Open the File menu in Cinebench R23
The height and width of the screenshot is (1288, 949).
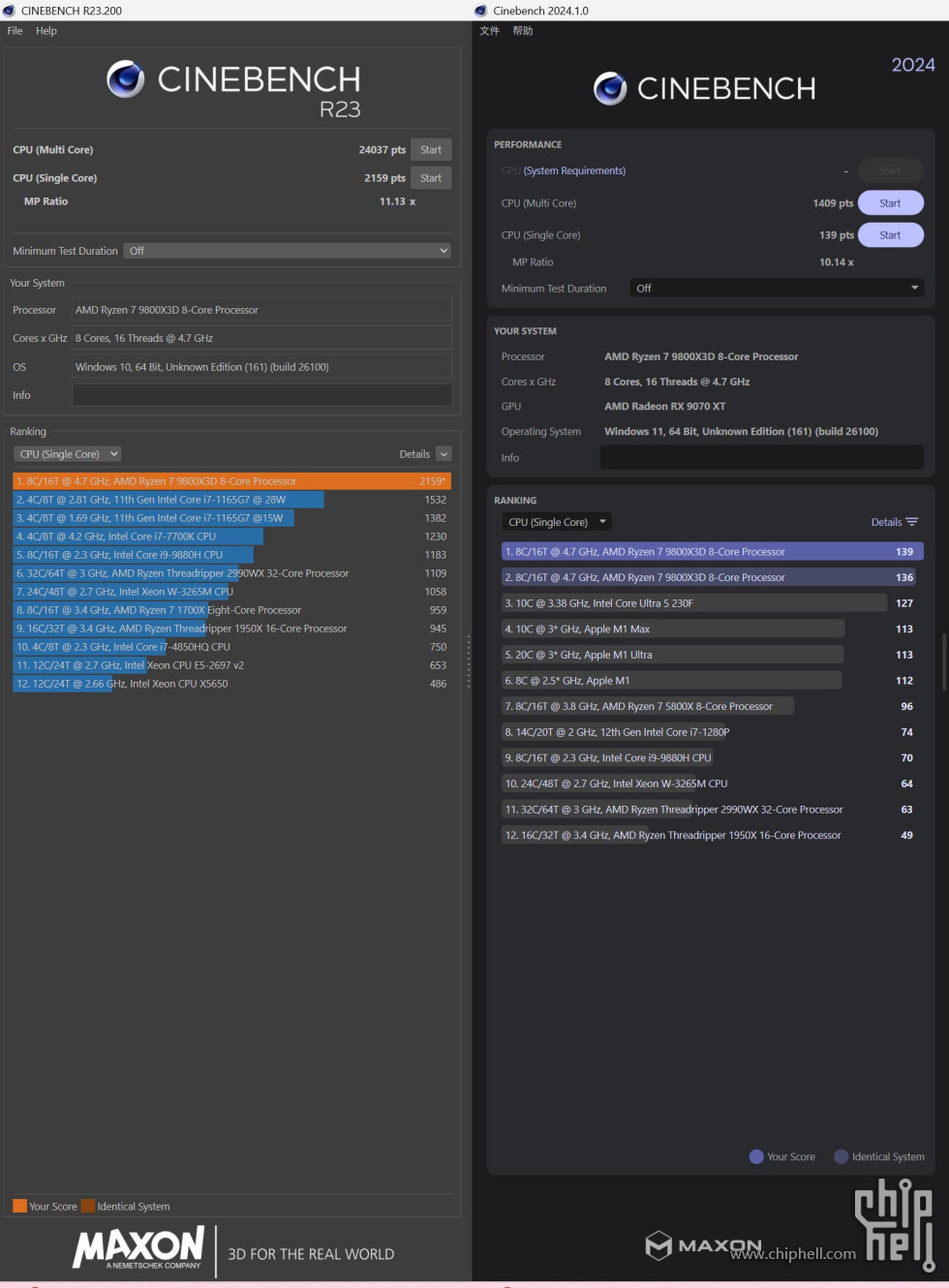(15, 31)
